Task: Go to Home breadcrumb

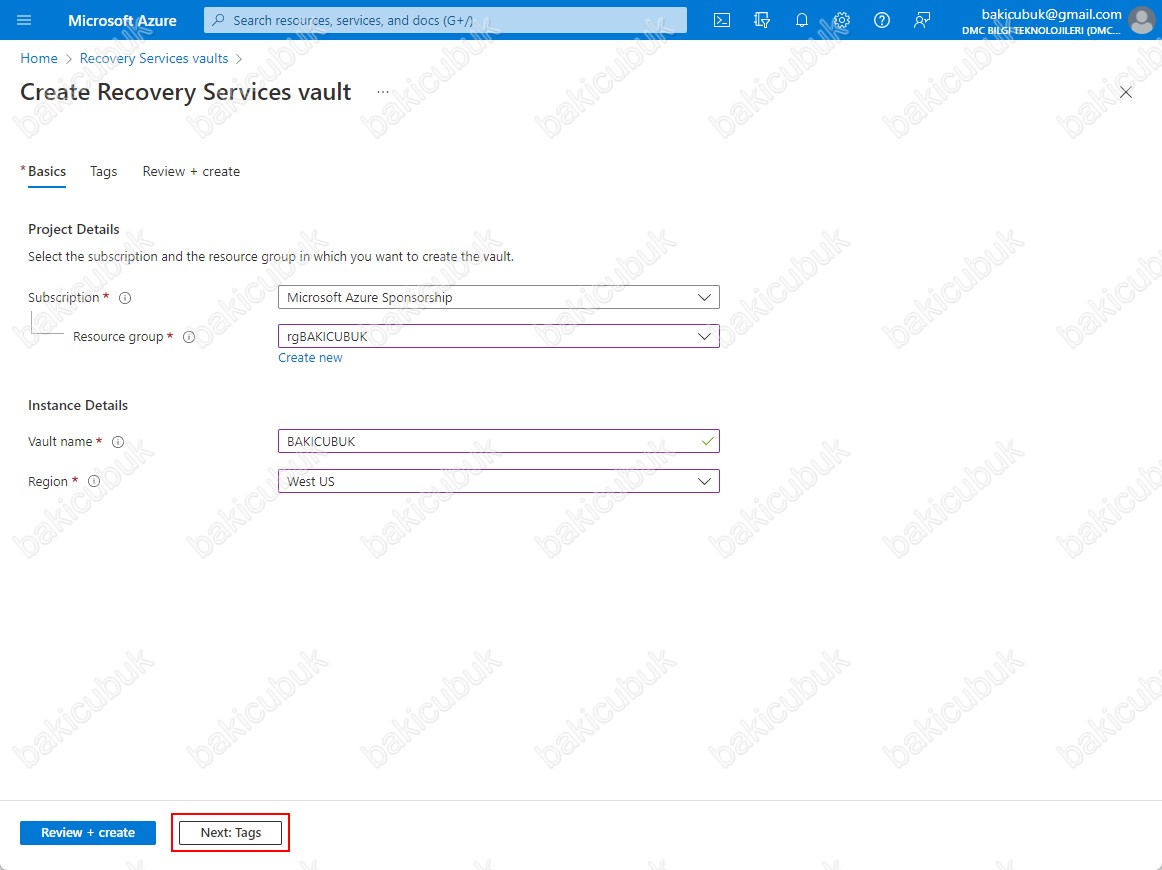Action: pyautogui.click(x=39, y=59)
